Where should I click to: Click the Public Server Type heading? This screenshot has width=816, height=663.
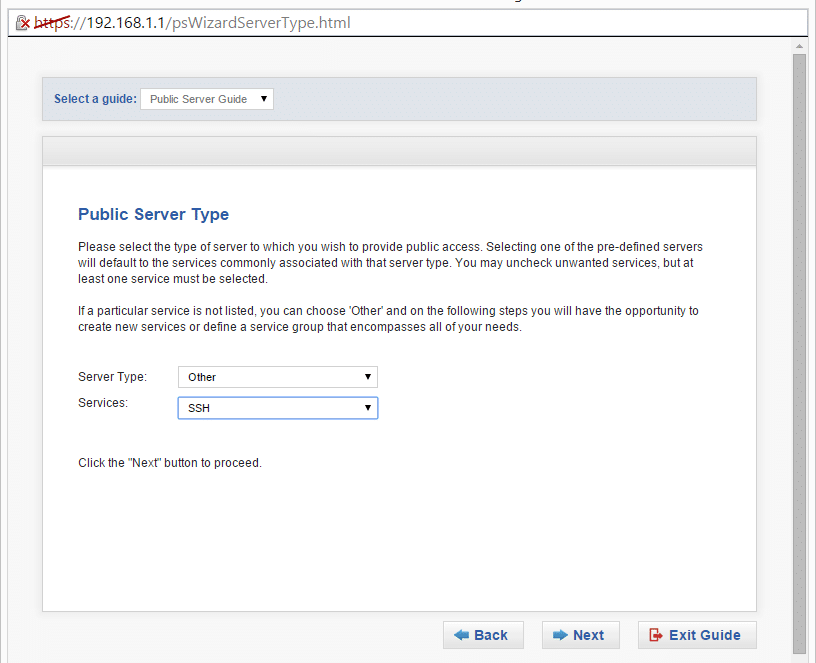tap(154, 214)
